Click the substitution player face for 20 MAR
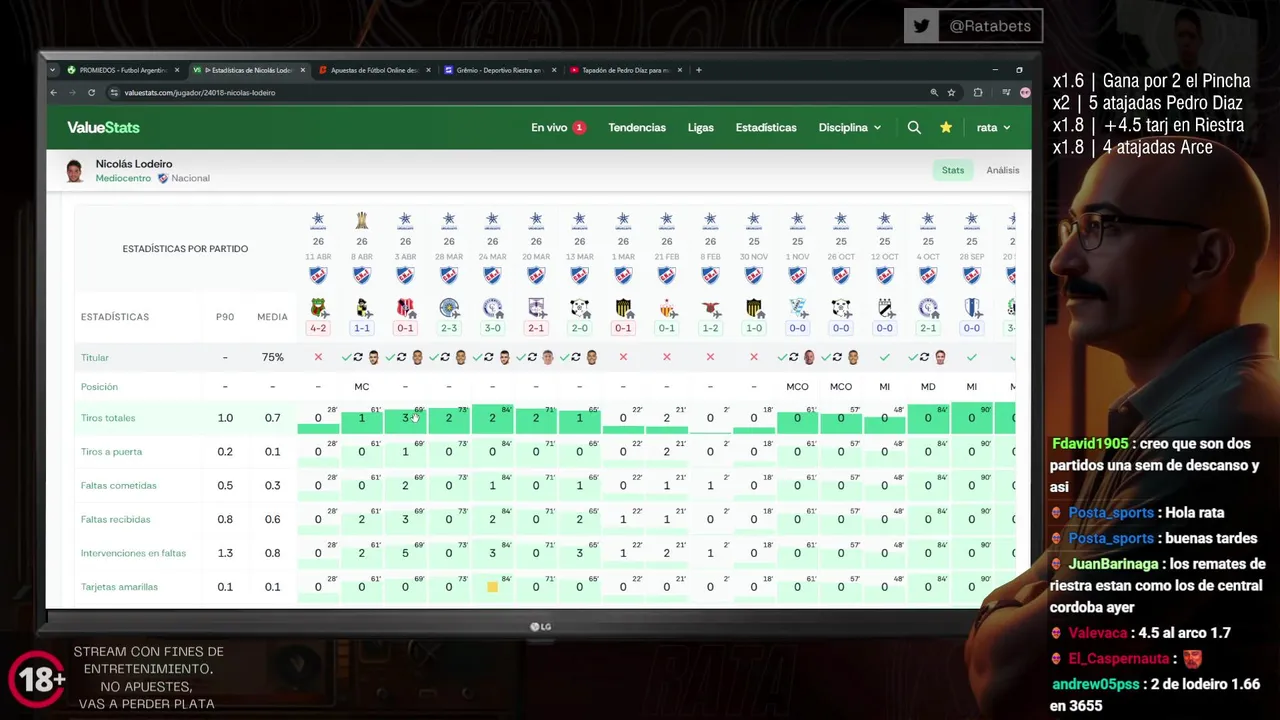Screen dimensions: 1280x720 point(548,357)
